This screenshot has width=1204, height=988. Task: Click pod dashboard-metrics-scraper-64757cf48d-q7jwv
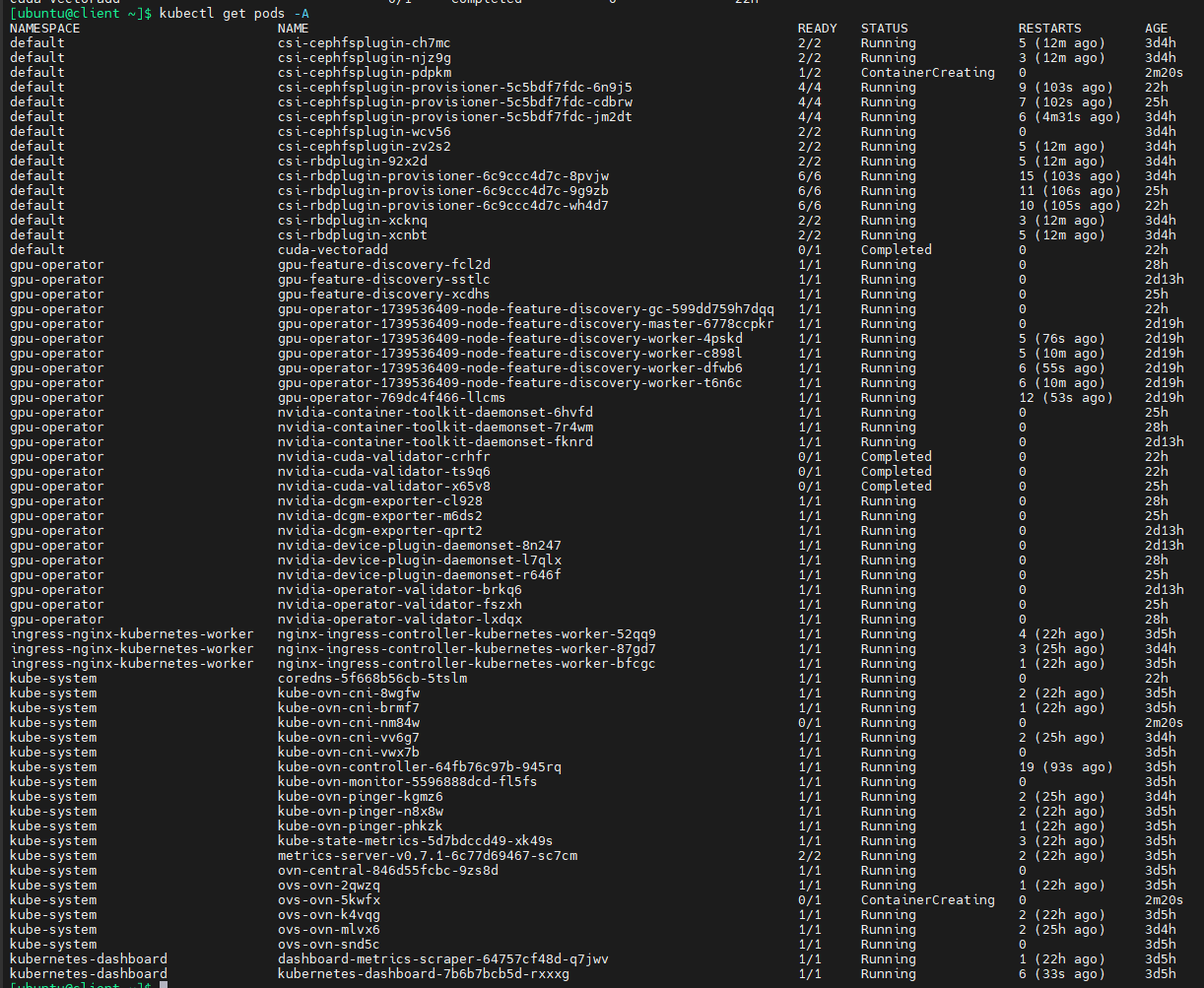[x=443, y=959]
